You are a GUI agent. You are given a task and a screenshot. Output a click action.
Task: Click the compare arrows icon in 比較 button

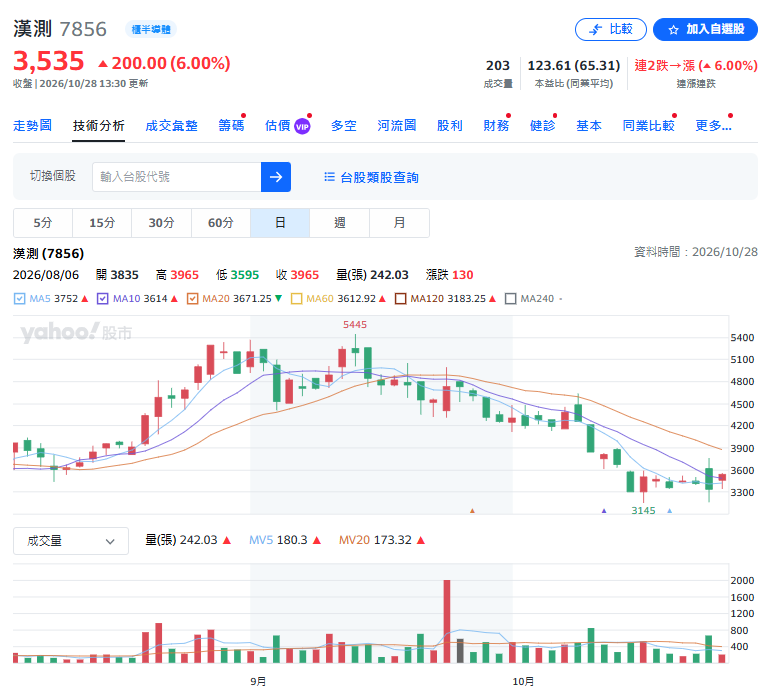(x=596, y=30)
